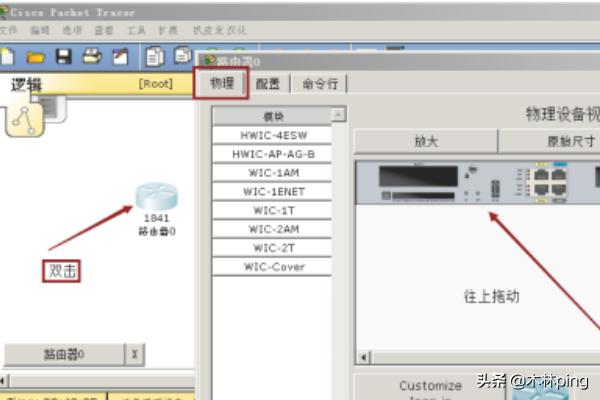Open the second menu bar item (编辑)
Image resolution: width=600 pixels, height=400 pixels.
(x=40, y=30)
